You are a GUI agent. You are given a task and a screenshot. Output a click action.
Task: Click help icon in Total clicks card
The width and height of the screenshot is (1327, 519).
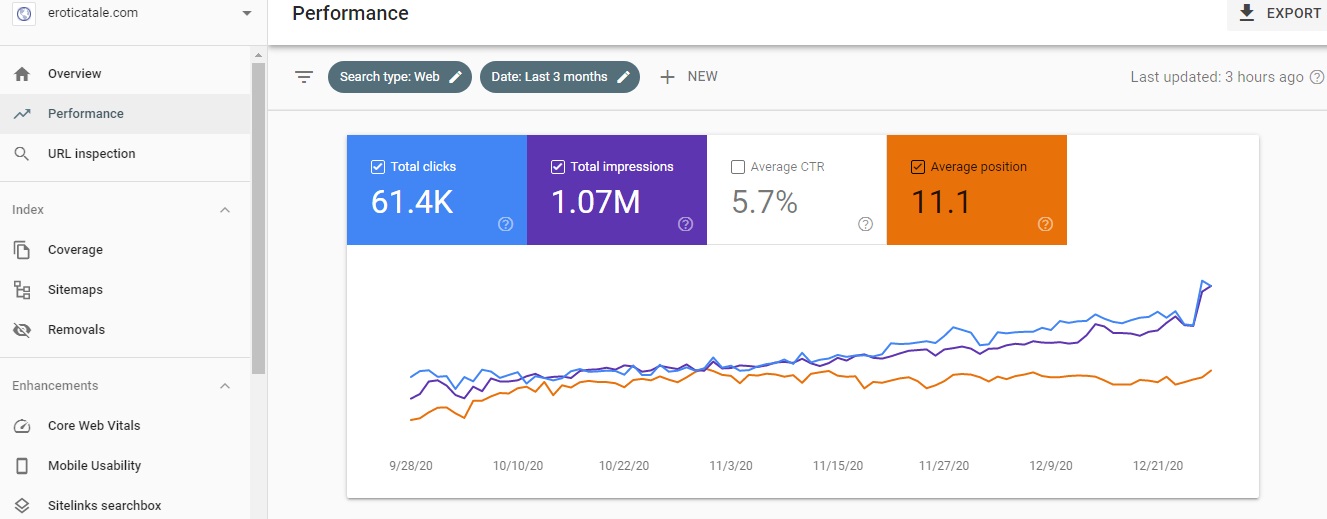[505, 224]
